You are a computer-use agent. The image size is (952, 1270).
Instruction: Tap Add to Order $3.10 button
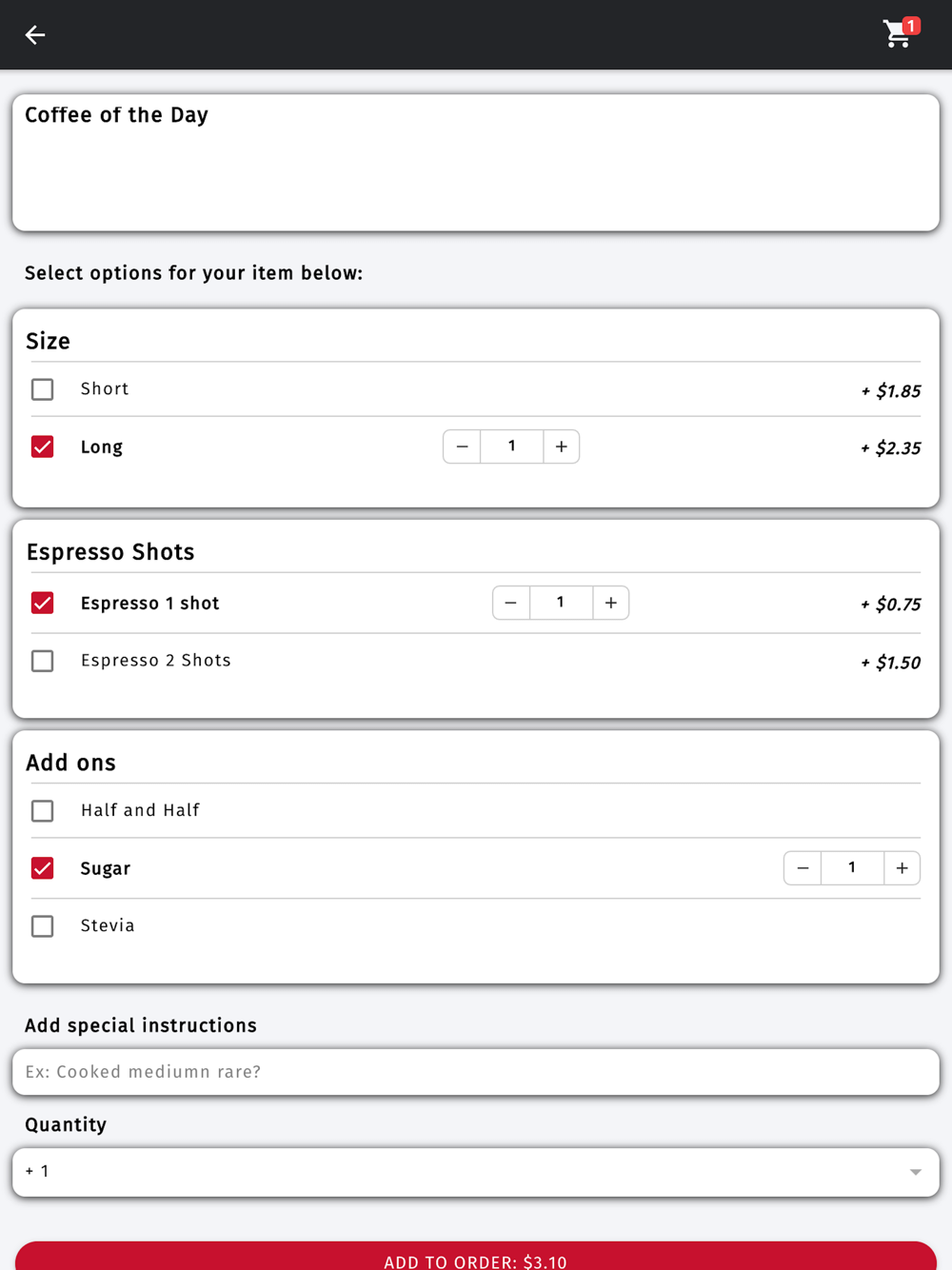point(476,1256)
